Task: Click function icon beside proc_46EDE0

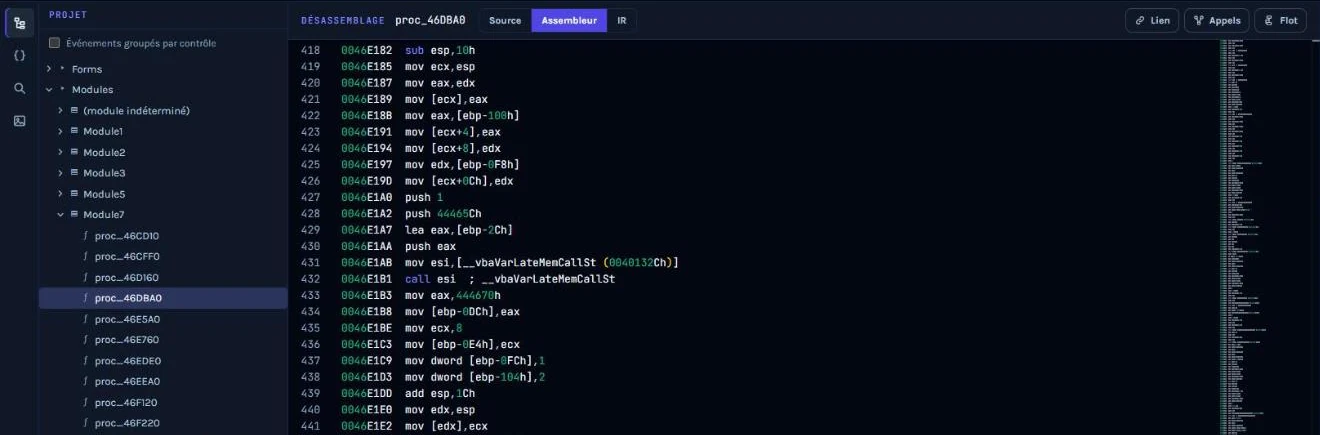Action: [x=86, y=361]
